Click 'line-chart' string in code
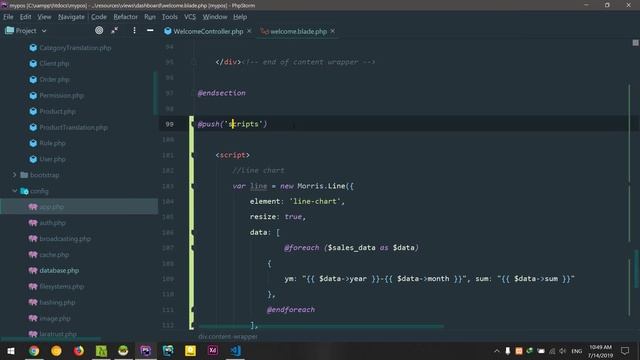 pyautogui.click(x=316, y=201)
